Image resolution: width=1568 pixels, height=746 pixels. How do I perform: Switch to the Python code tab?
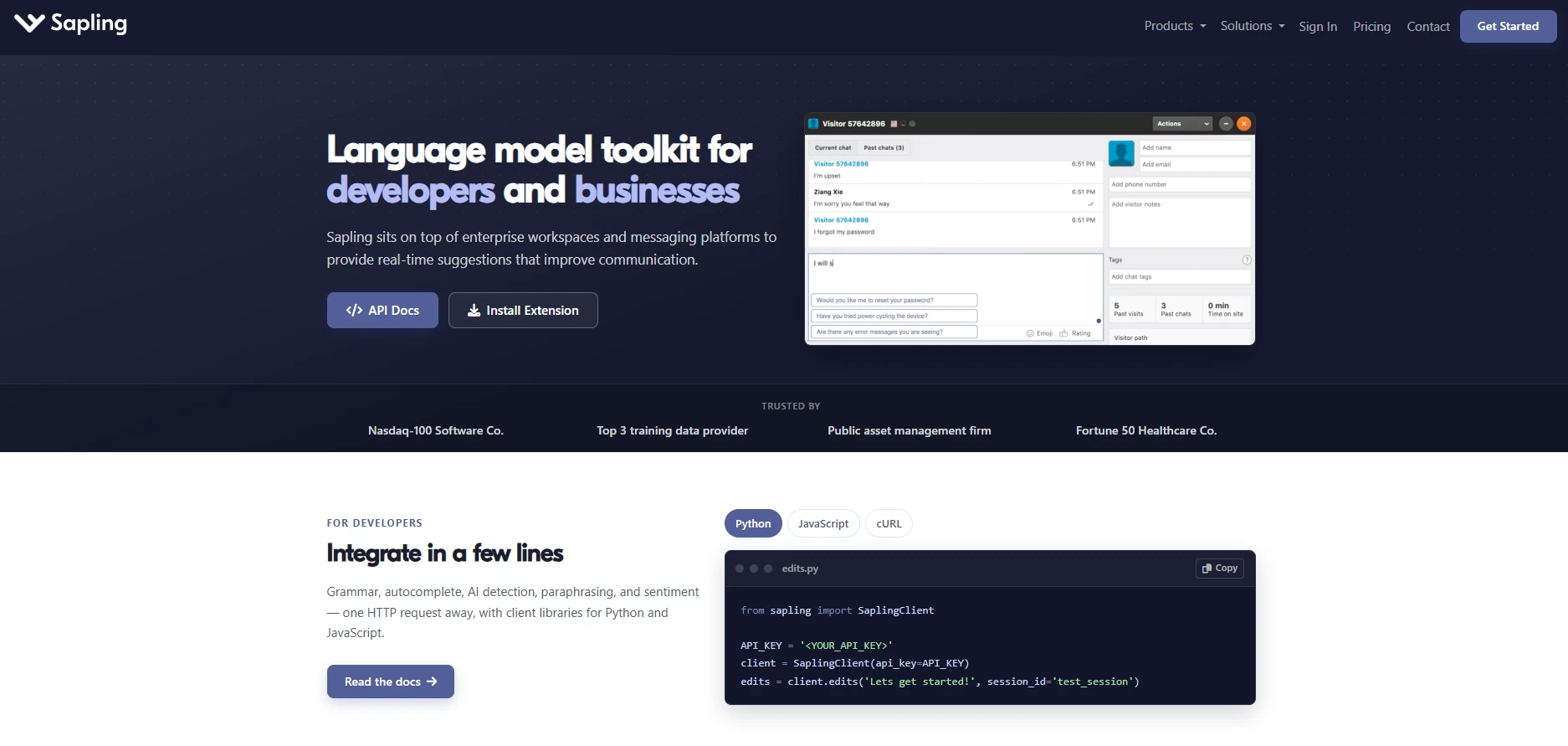point(753,523)
